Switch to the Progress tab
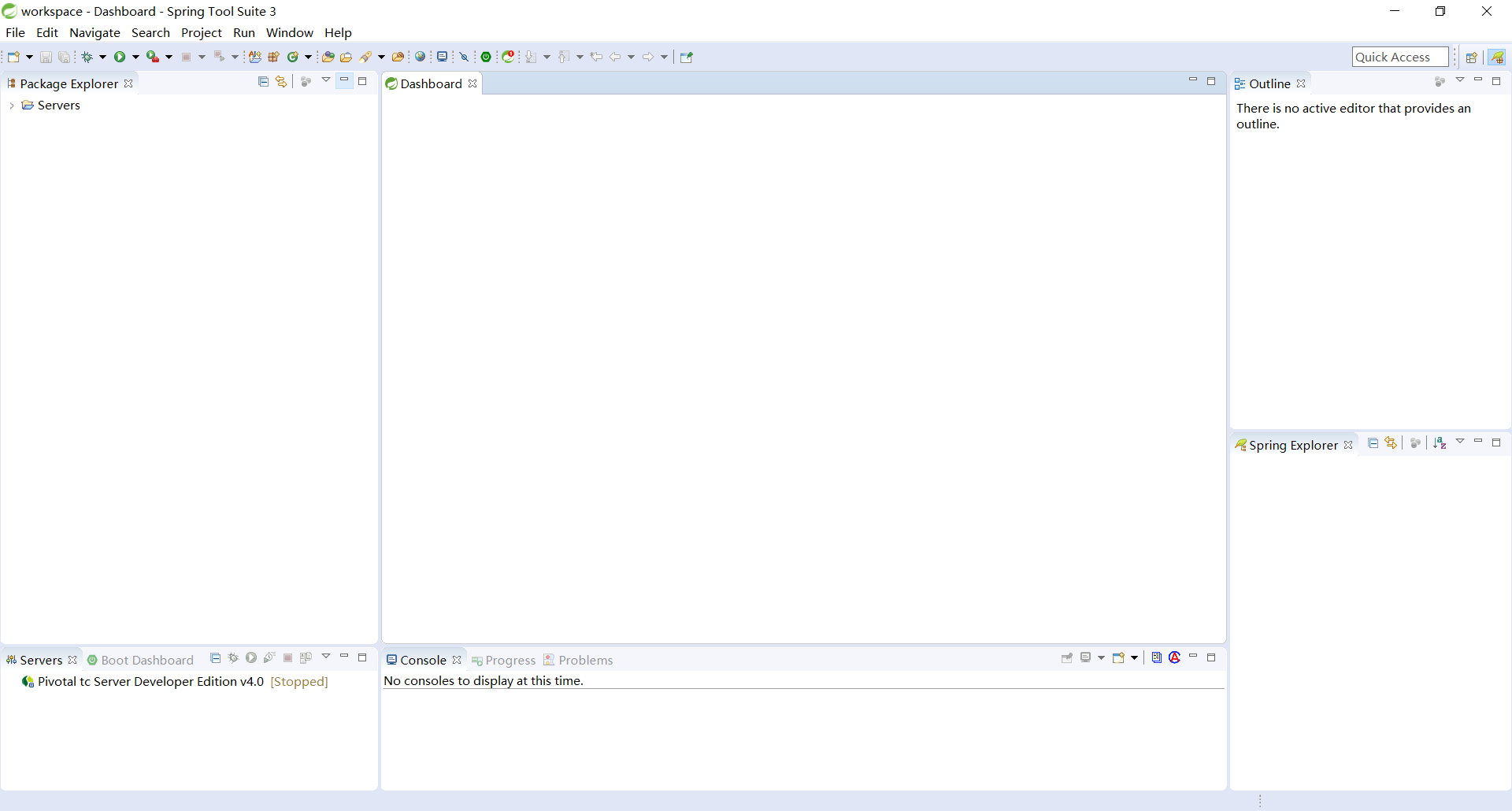The height and width of the screenshot is (811, 1512). coord(503,660)
